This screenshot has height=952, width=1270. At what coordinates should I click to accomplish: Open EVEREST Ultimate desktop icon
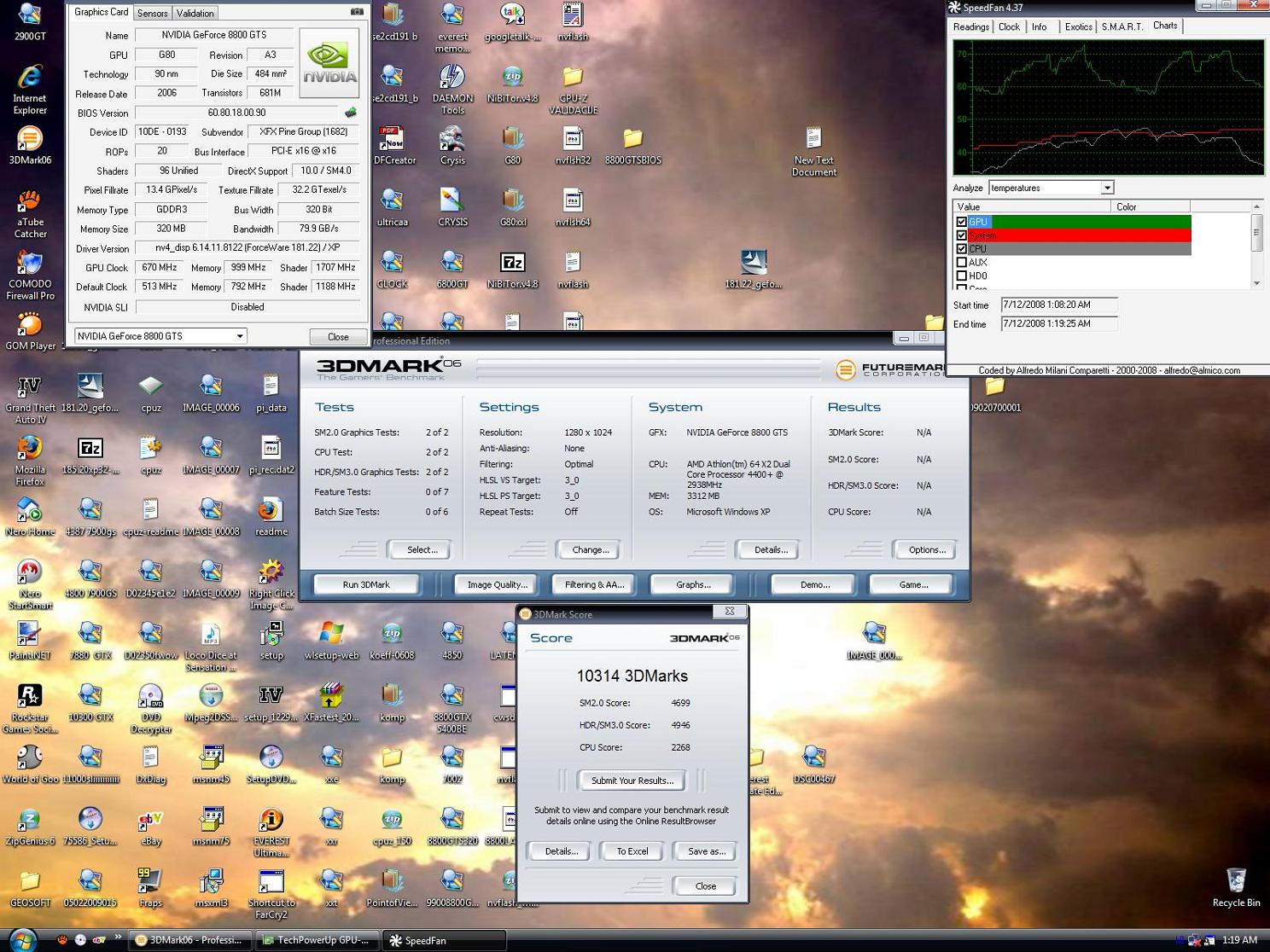[271, 833]
